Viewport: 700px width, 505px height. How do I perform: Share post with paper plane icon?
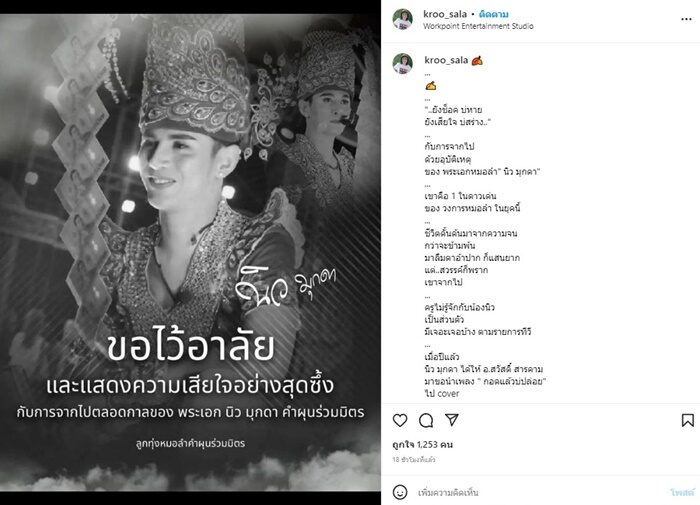pyautogui.click(x=452, y=420)
